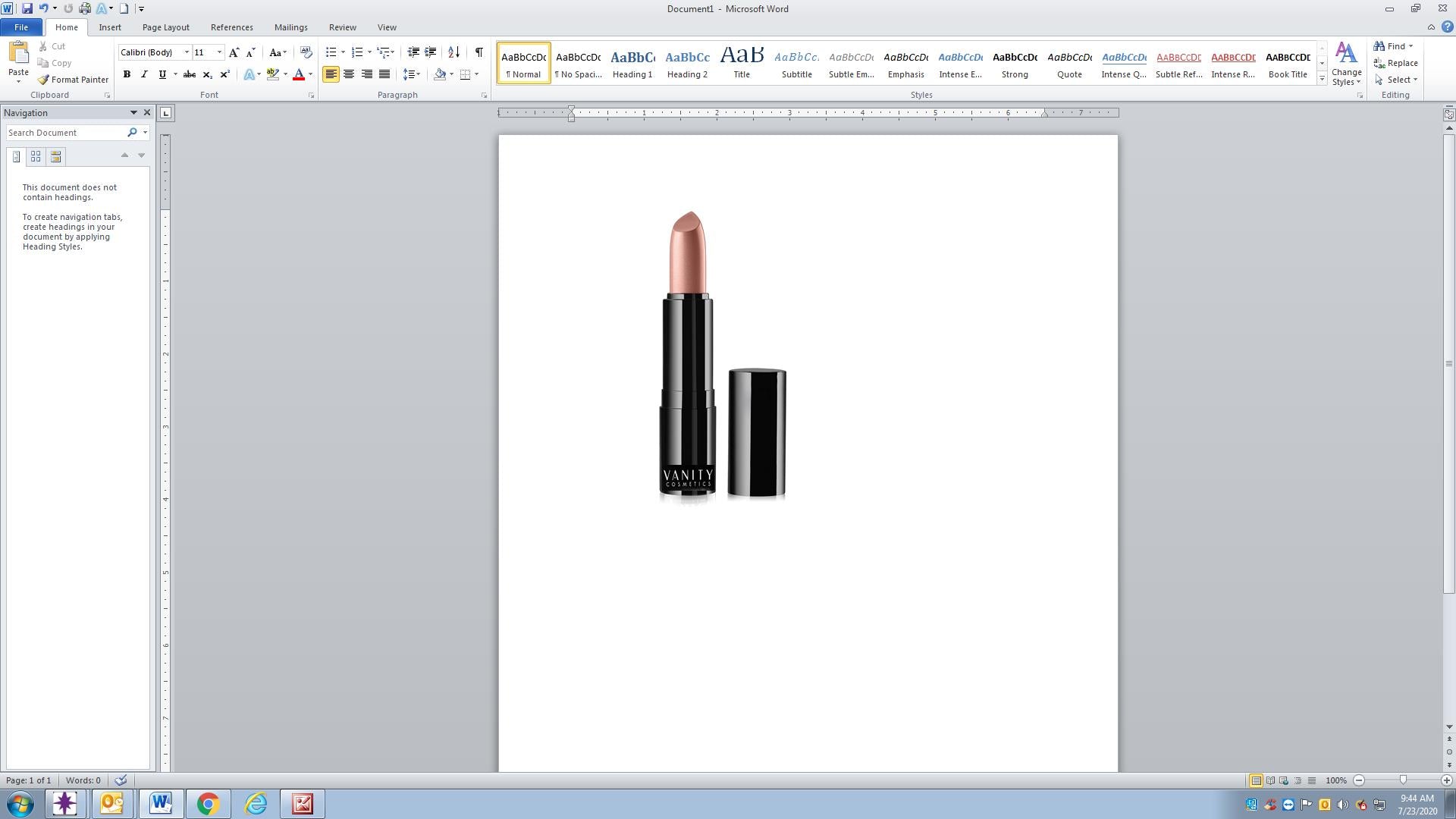Toggle Center text alignment
1456x819 pixels.
(x=349, y=74)
